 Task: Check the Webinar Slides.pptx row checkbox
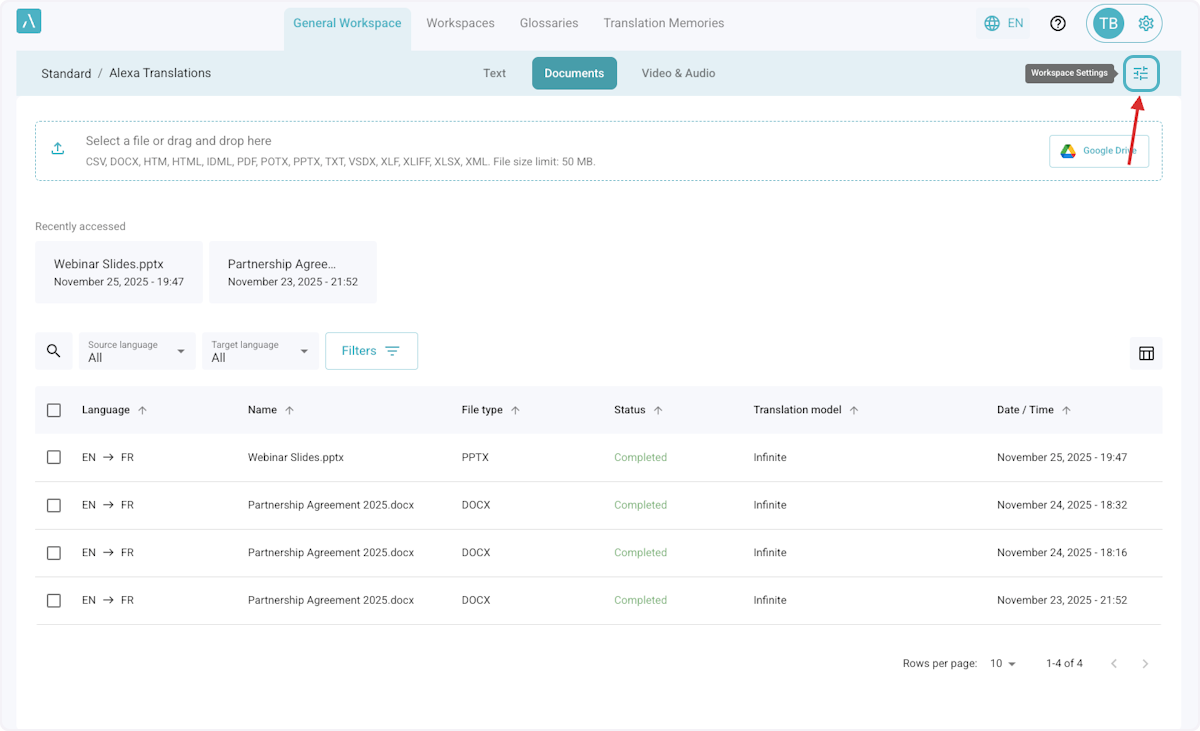[x=54, y=457]
